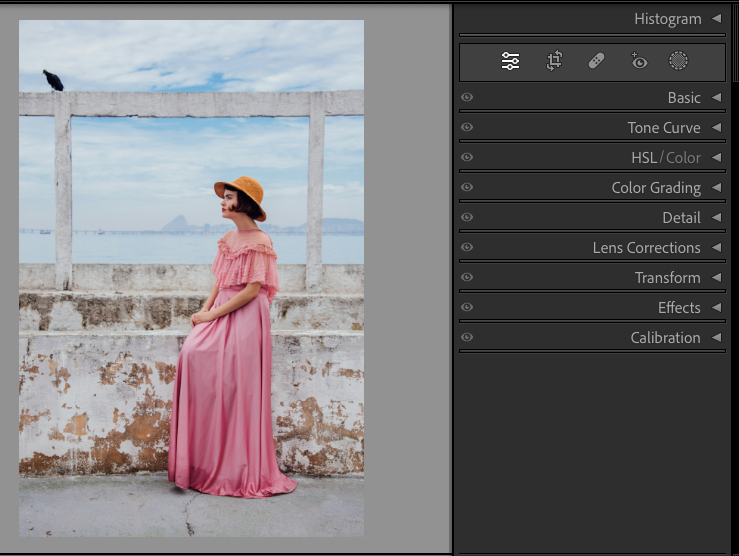Toggle Basic panel visibility eye
This screenshot has width=739, height=556.
(467, 97)
